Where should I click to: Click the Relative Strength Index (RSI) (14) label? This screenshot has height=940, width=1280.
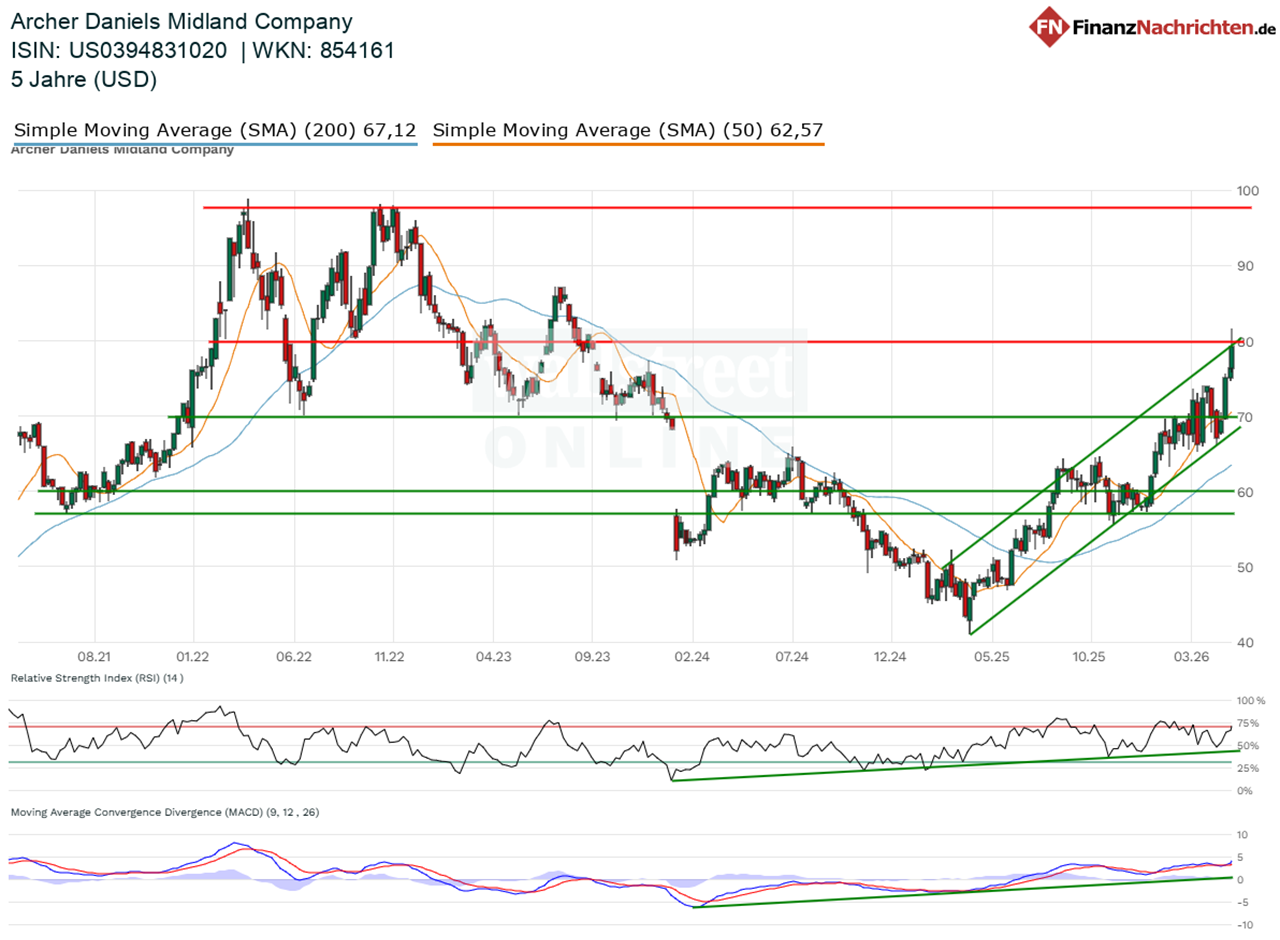tap(96, 679)
